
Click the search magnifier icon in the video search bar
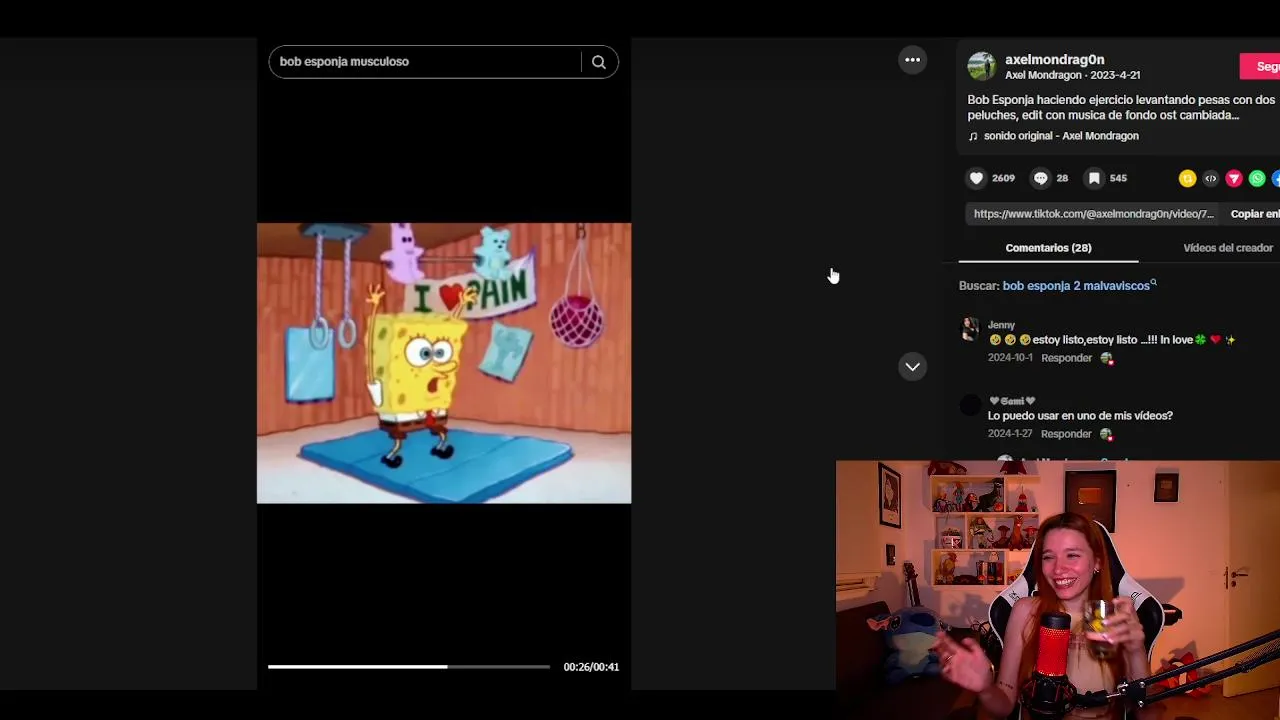coord(598,62)
